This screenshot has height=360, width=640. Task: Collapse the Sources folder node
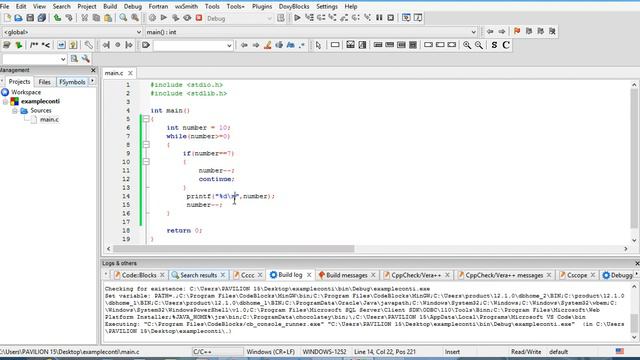[x=15, y=111]
